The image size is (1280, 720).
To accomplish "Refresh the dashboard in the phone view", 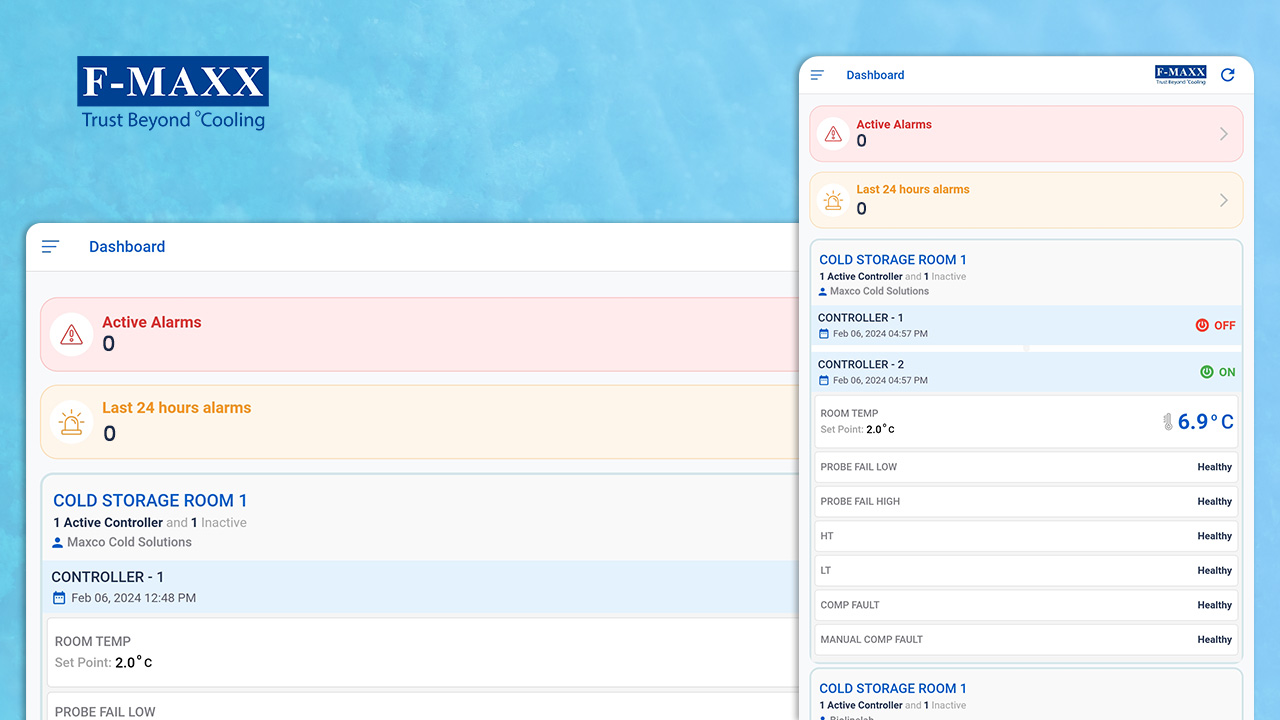I will (x=1228, y=75).
